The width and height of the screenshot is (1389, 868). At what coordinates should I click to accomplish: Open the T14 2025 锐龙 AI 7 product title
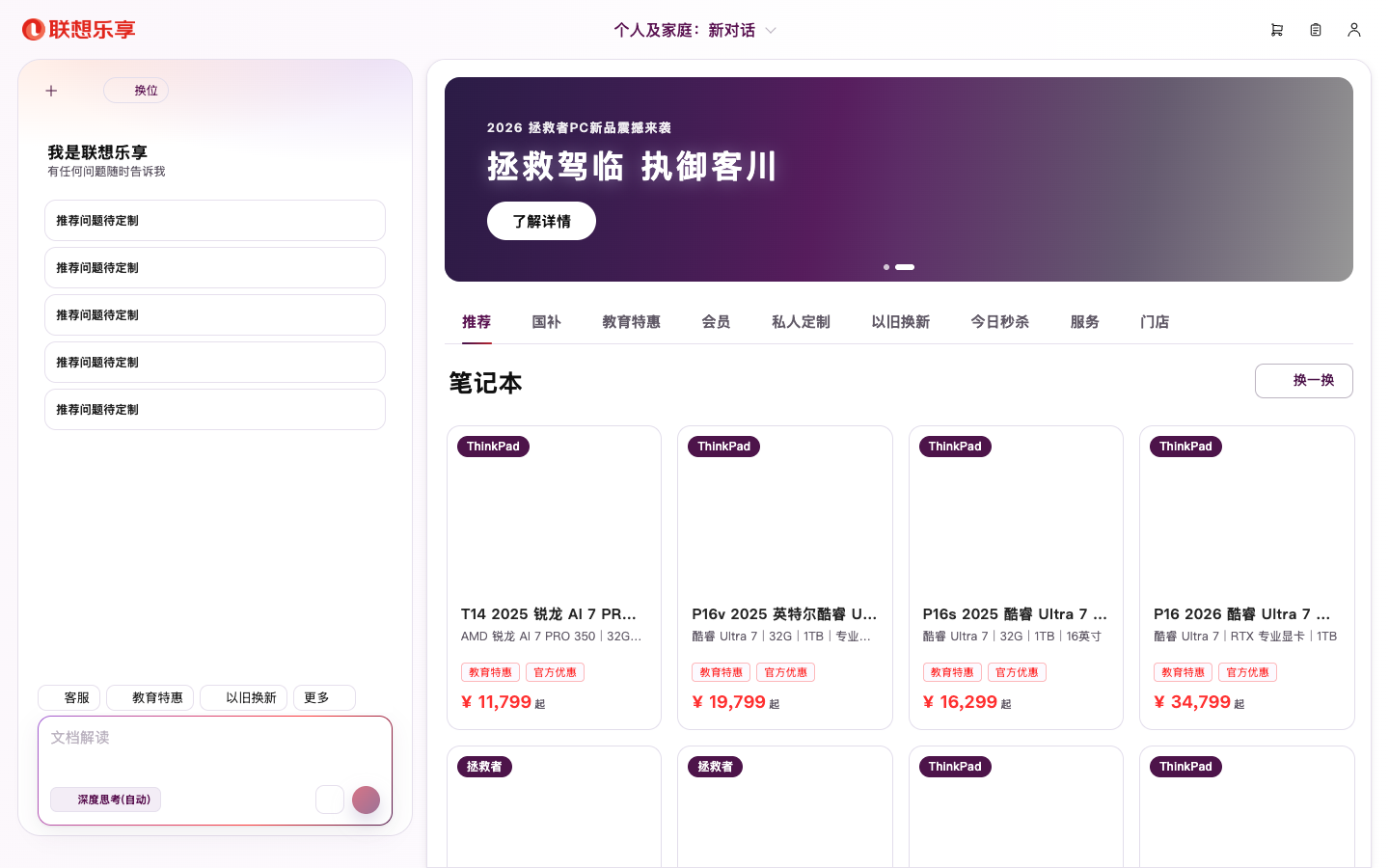(549, 614)
